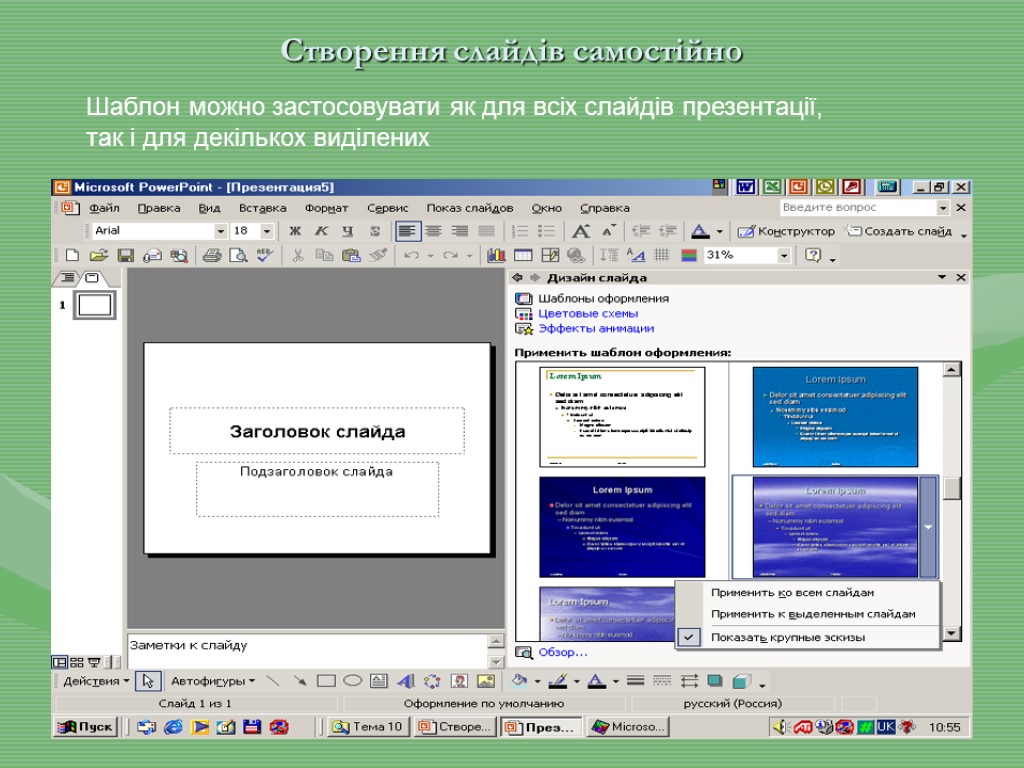
Task: Click the Обзор… link
Action: [562, 652]
